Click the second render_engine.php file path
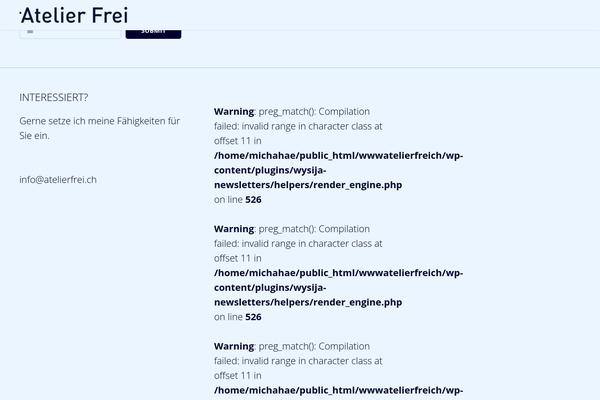Image resolution: width=600 pixels, height=400 pixels. tap(338, 287)
